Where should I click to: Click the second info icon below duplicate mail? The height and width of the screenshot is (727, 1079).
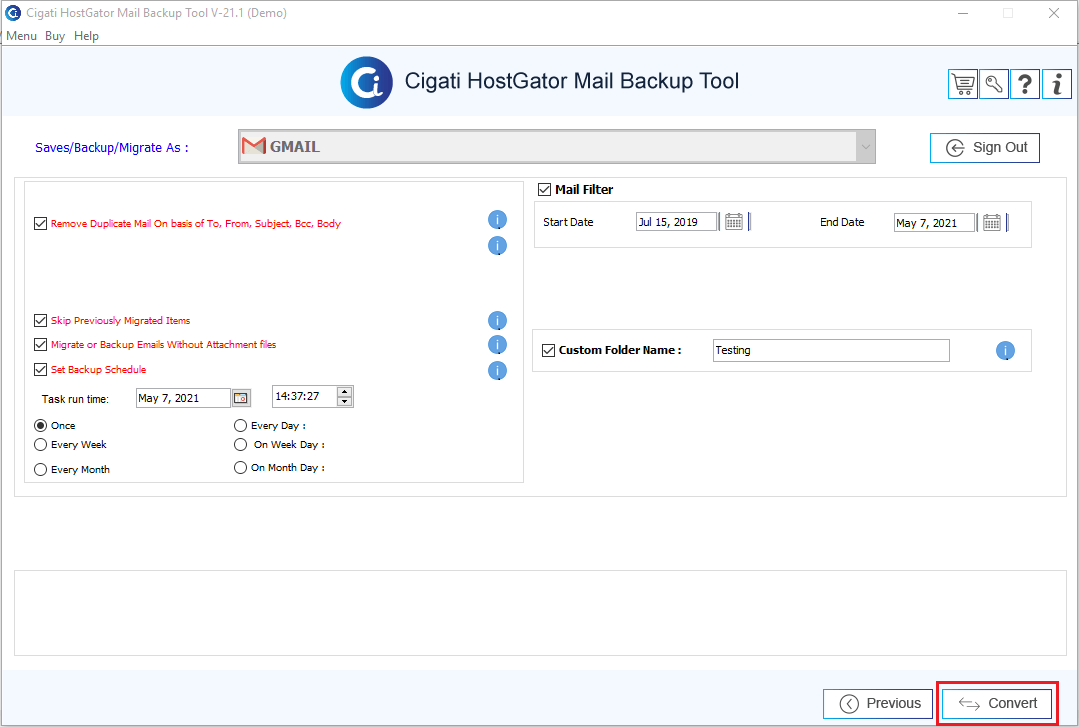498,246
